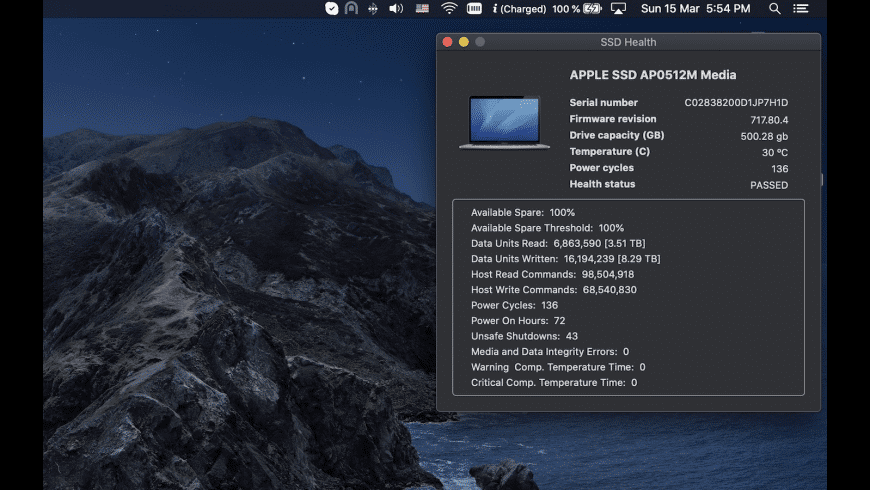This screenshot has height=490, width=870.
Task: Click the Bluetooth menu bar icon
Action: tap(373, 8)
